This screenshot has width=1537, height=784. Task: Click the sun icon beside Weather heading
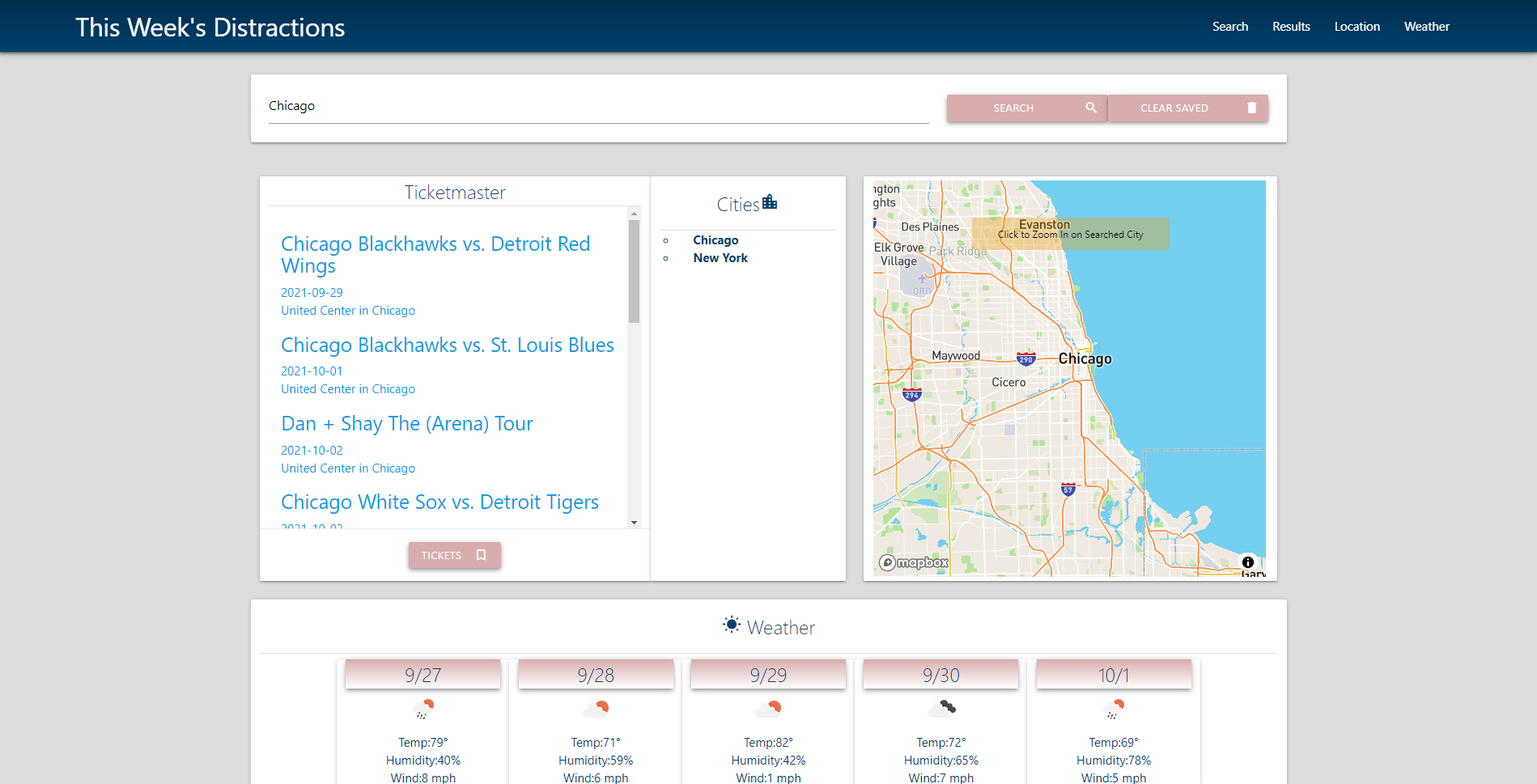[732, 625]
